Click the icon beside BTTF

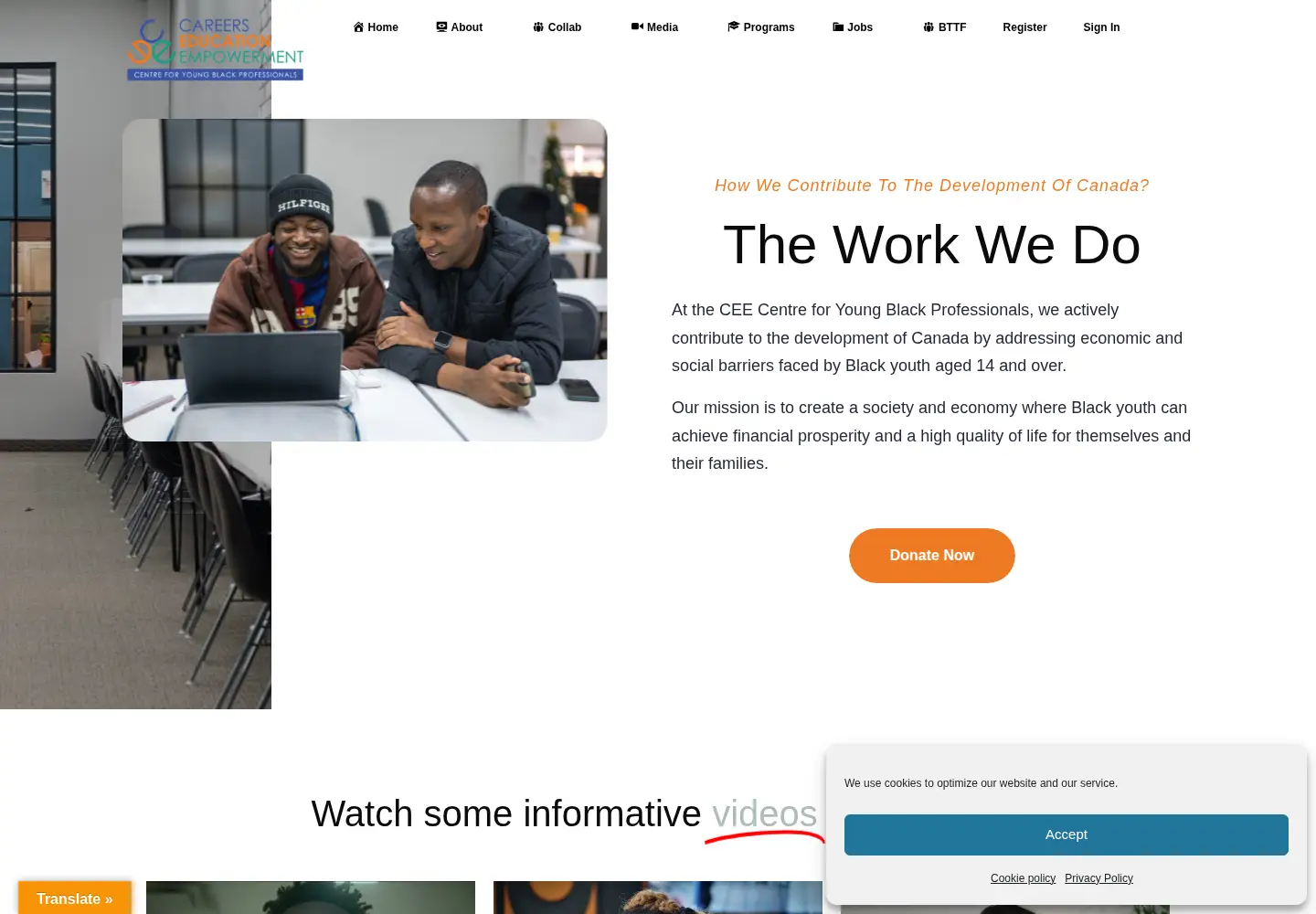[929, 27]
